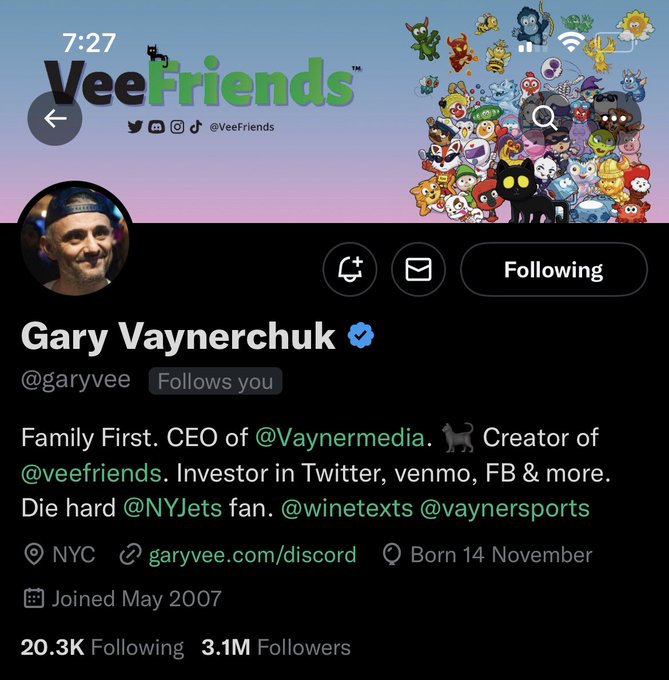Tap the birthday balloon icon

point(392,555)
